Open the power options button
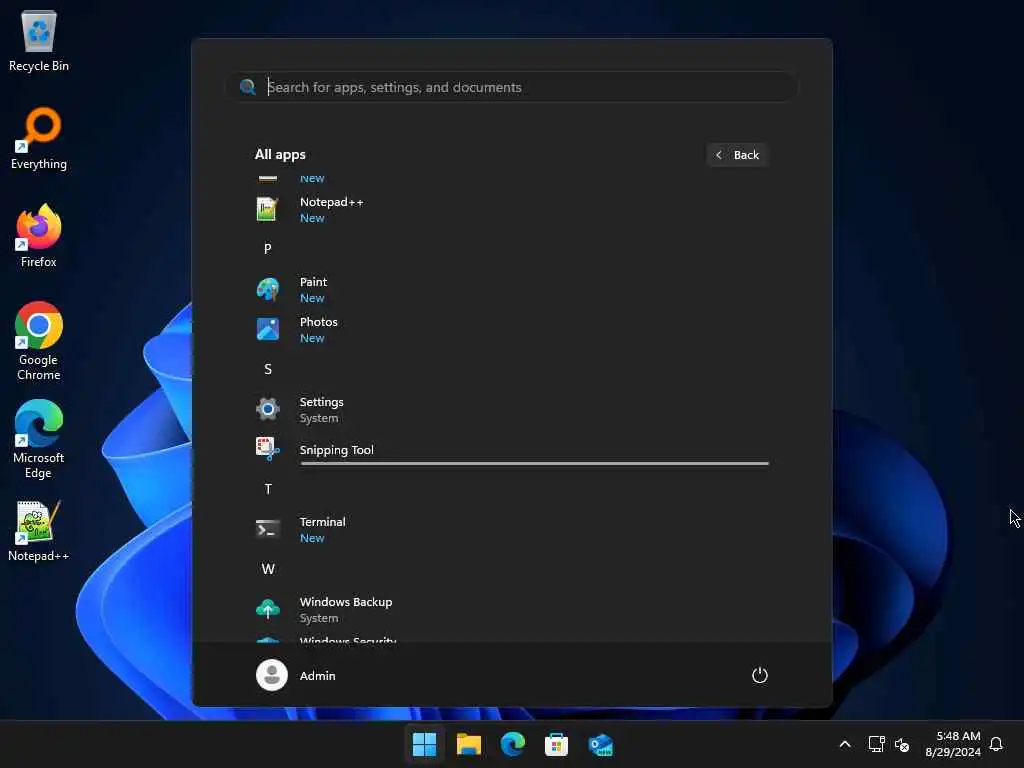This screenshot has width=1024, height=768. click(760, 675)
